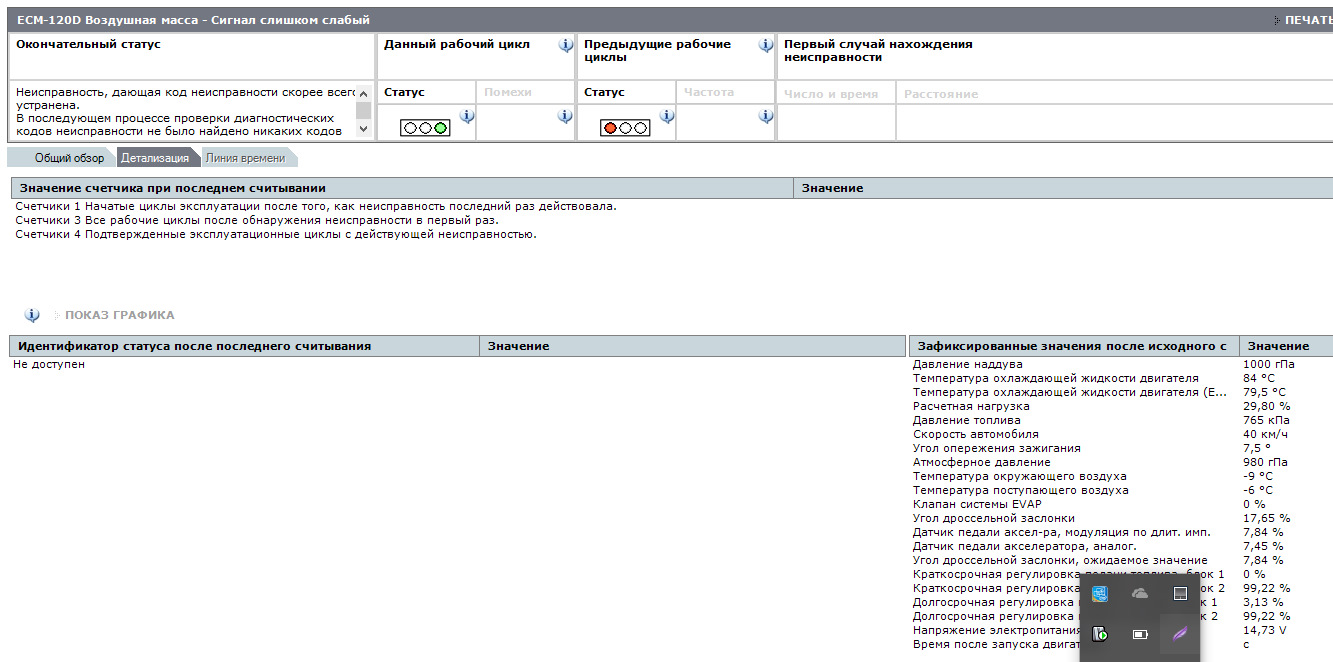
Task: Click 'Значение' header in the counters table
Action: [x=1063, y=188]
